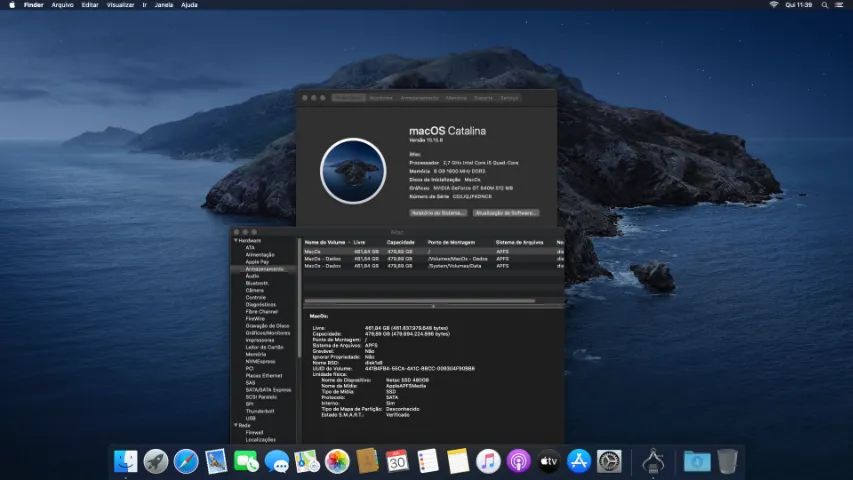Open System Preferences gear icon

[x=609, y=461]
